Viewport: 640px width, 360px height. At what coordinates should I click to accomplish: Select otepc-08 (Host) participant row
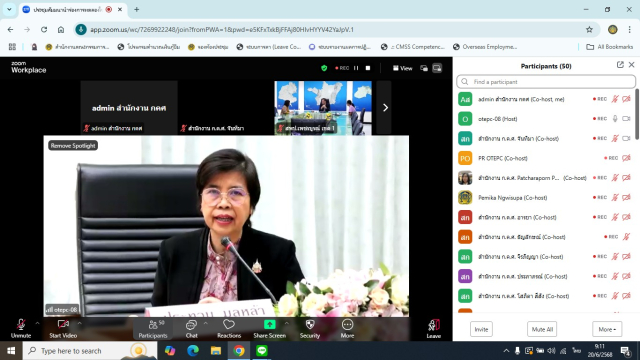545,119
